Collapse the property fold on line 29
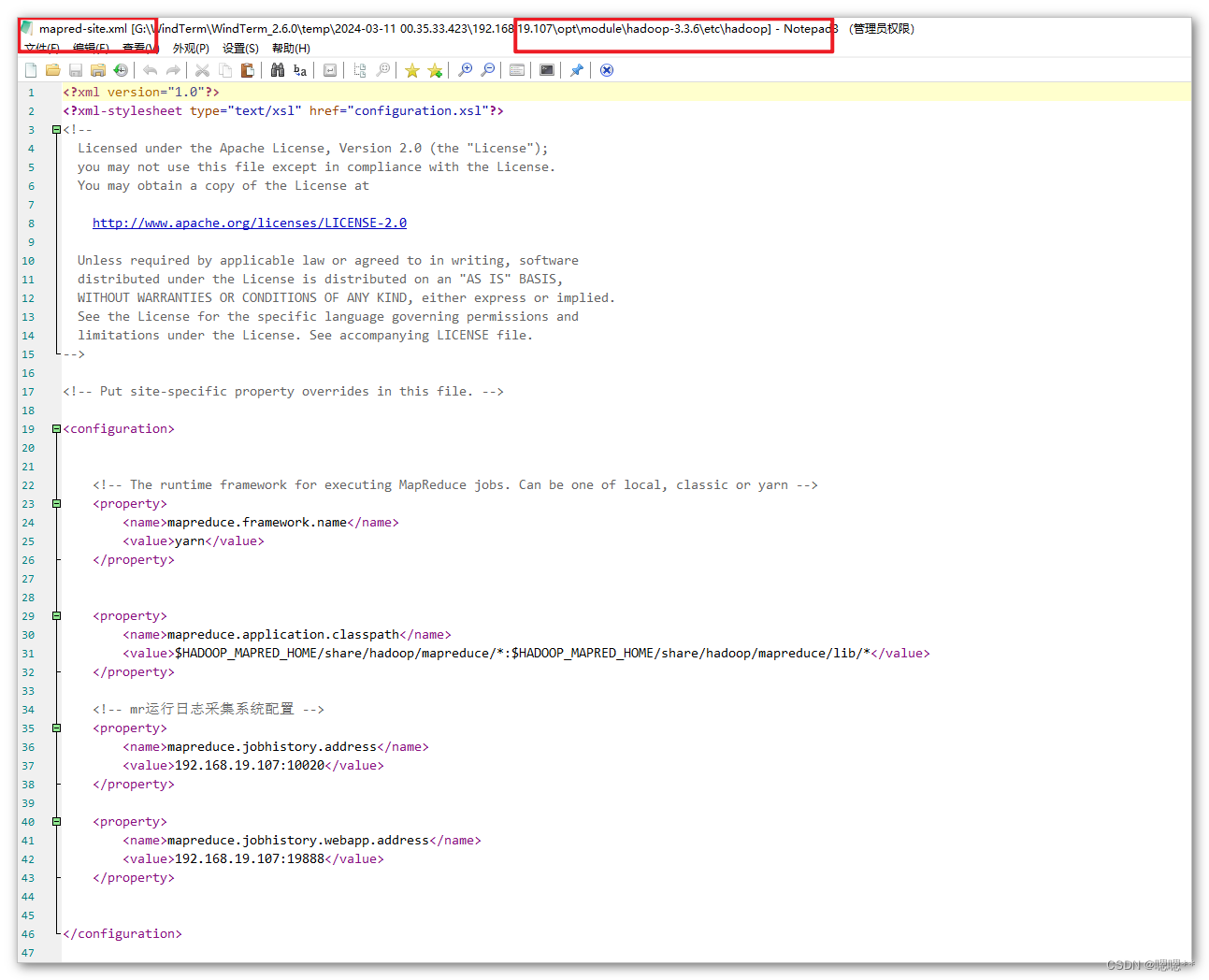Viewport: 1209px width, 980px height. pyautogui.click(x=56, y=616)
